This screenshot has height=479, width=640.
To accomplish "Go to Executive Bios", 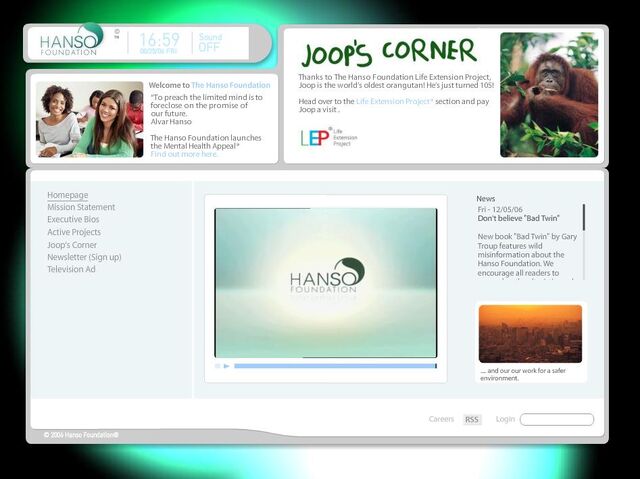I will point(73,220).
